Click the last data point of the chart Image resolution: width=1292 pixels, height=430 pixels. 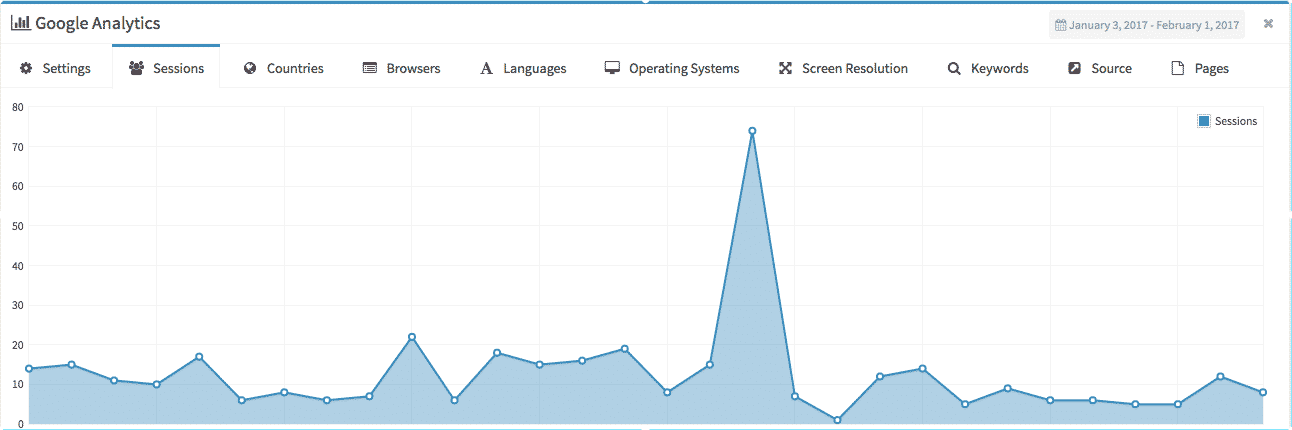[1263, 392]
